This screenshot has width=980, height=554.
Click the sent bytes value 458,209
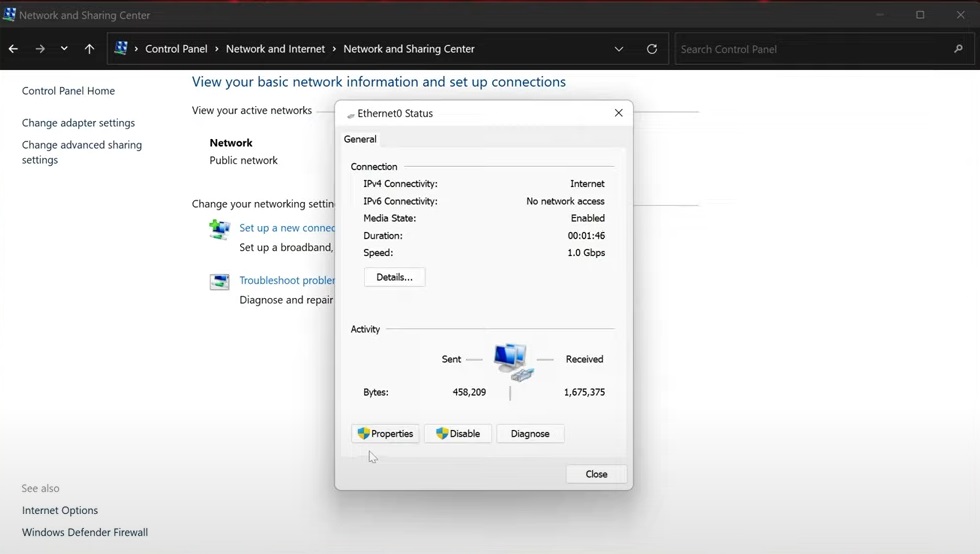tap(469, 392)
